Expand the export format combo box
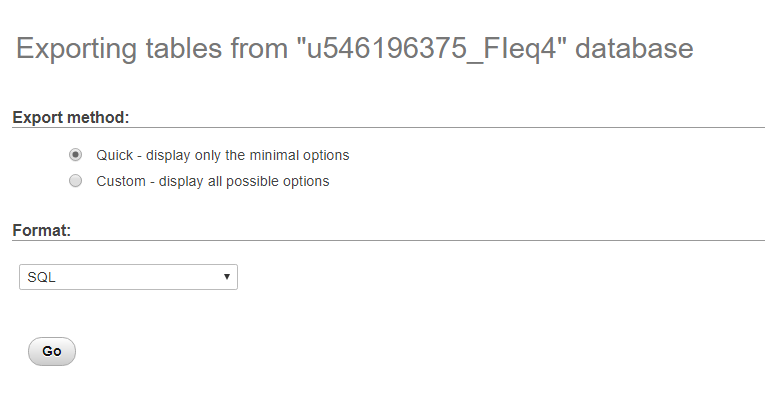 (x=128, y=277)
